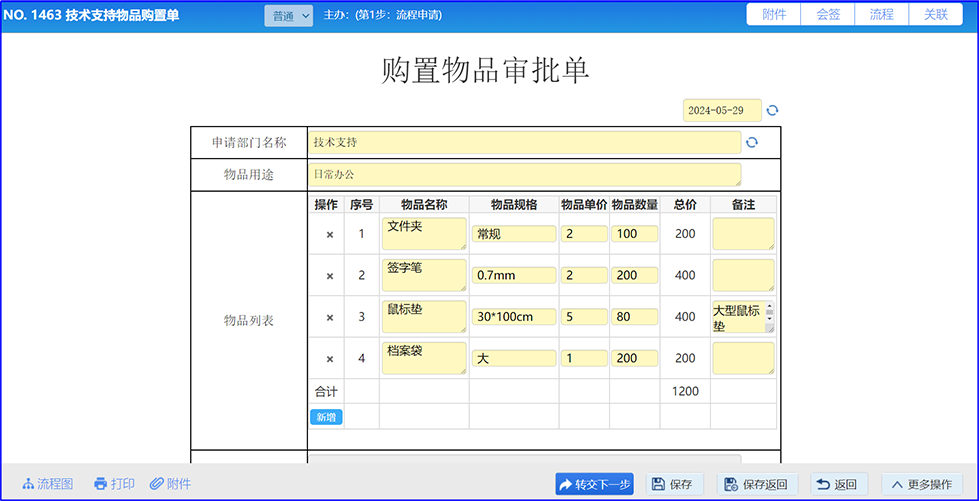Delete the 档案袋 row with ×

[330, 359]
